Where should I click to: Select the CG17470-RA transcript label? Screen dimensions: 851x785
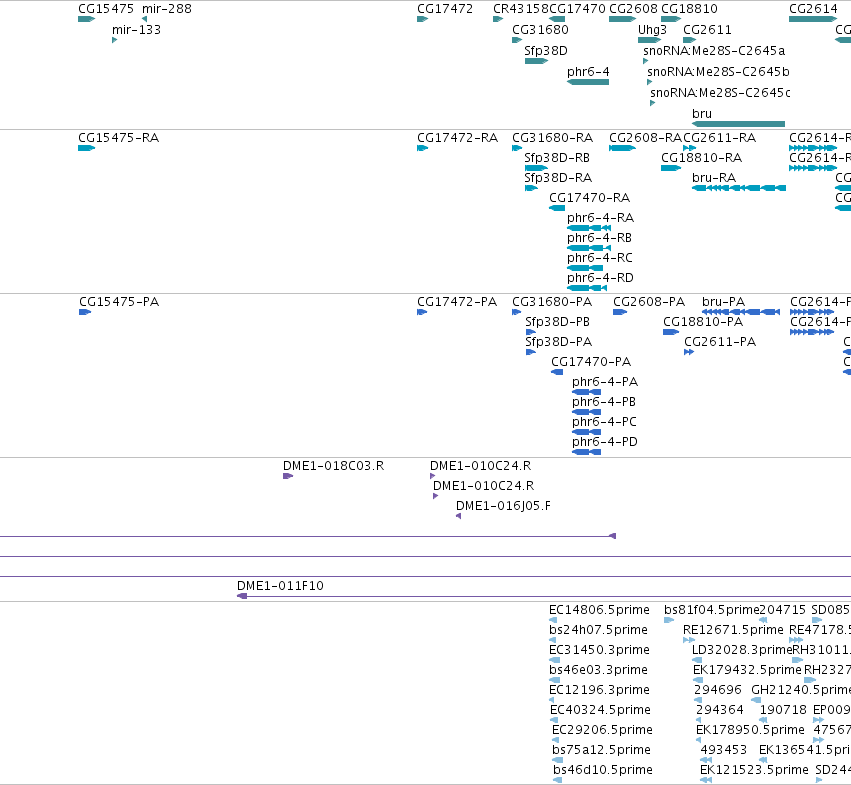click(589, 198)
